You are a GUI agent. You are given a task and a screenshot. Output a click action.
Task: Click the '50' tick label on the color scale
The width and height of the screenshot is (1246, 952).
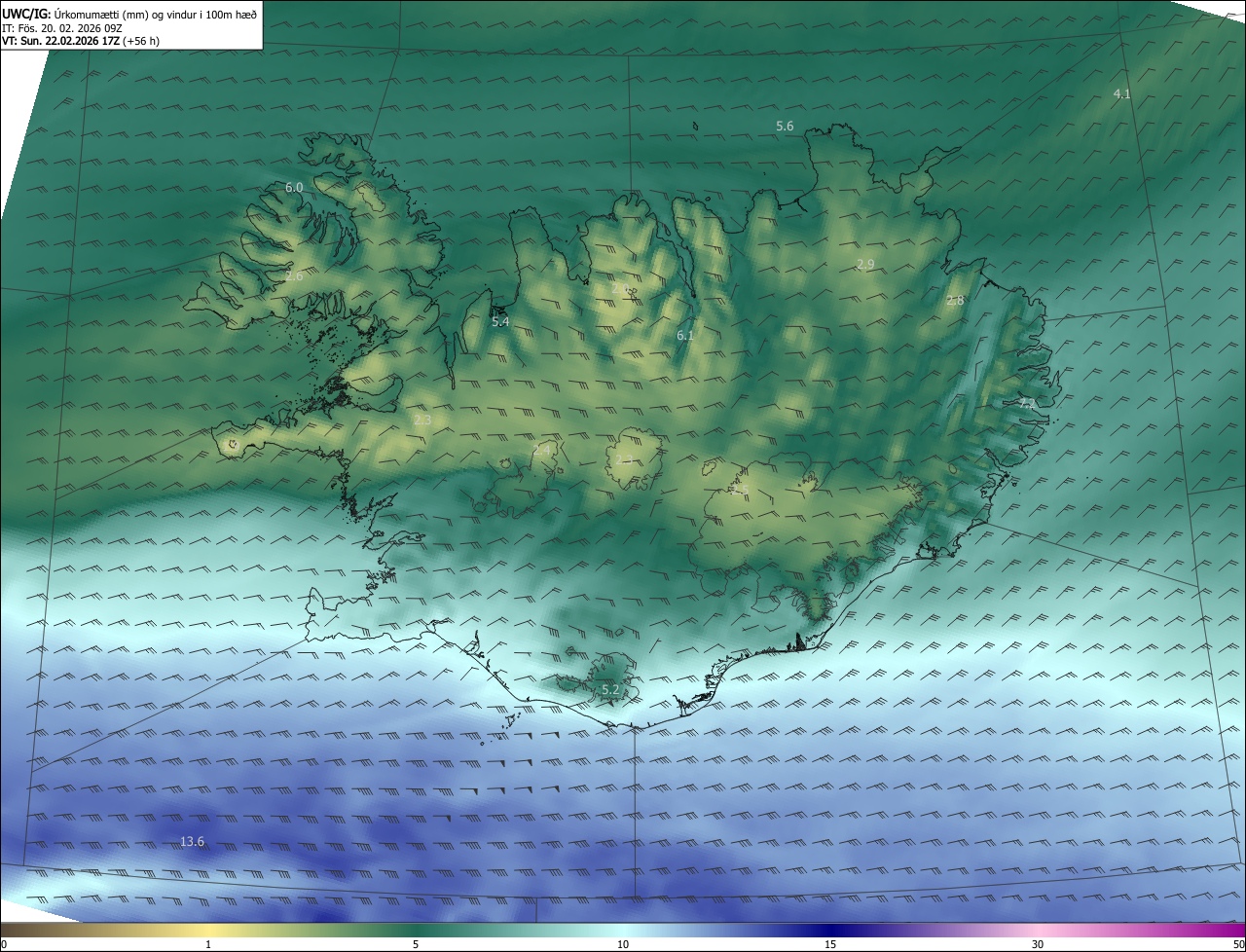click(1238, 944)
